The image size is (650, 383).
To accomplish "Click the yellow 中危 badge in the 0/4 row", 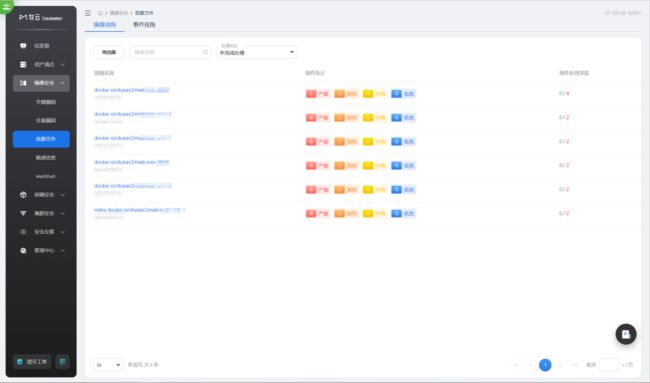I will [x=374, y=94].
